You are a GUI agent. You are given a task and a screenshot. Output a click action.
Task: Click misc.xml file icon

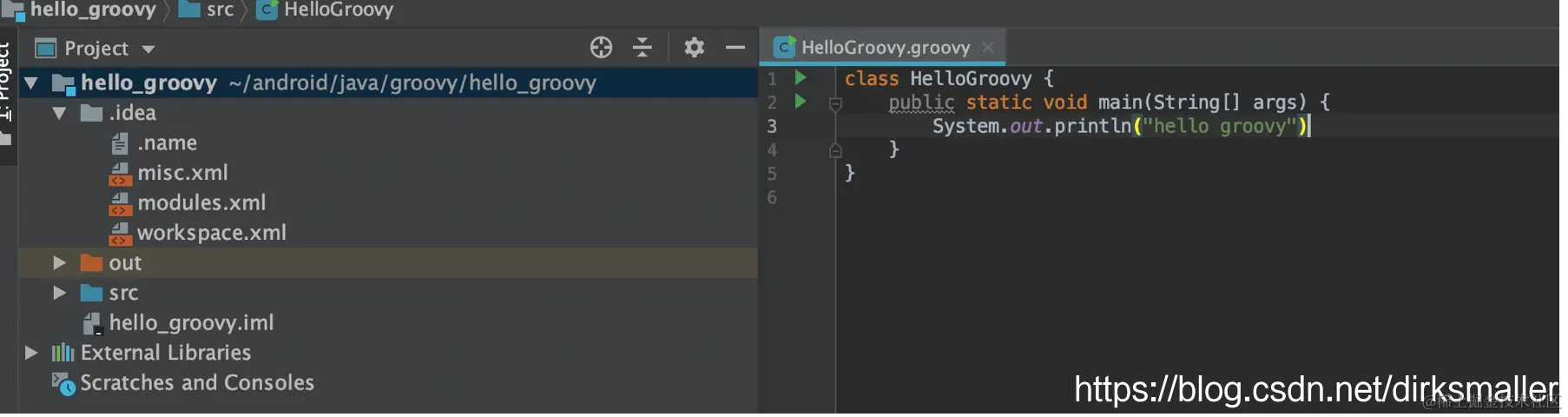coord(120,173)
